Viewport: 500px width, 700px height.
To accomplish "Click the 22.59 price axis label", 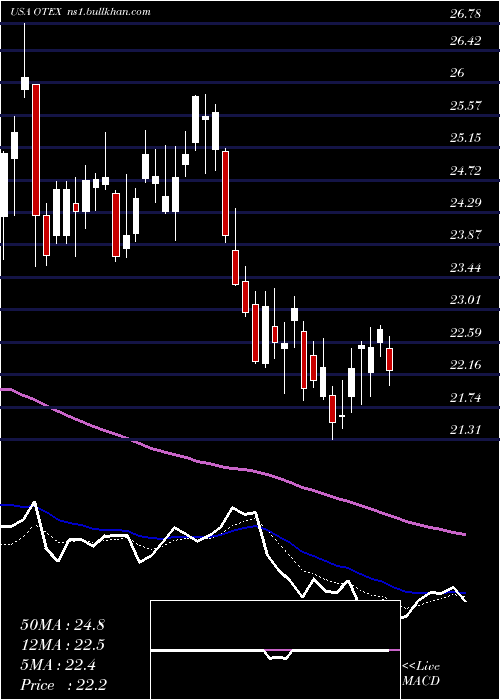I will click(465, 333).
